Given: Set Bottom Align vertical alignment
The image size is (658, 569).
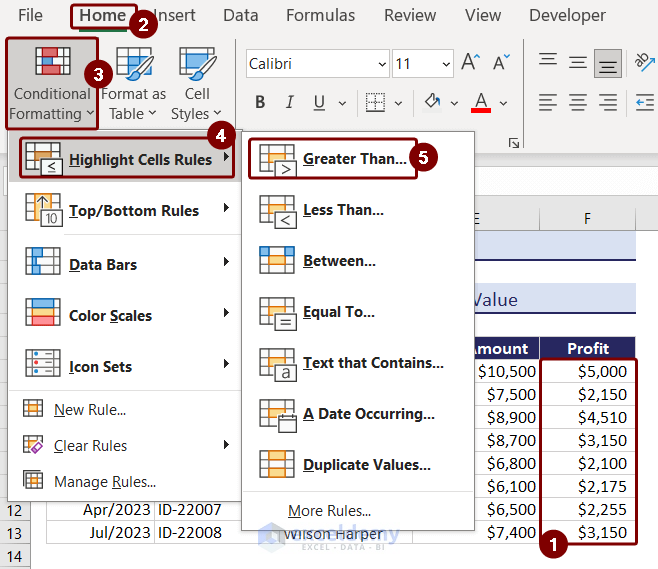Looking at the screenshot, I should (x=608, y=64).
